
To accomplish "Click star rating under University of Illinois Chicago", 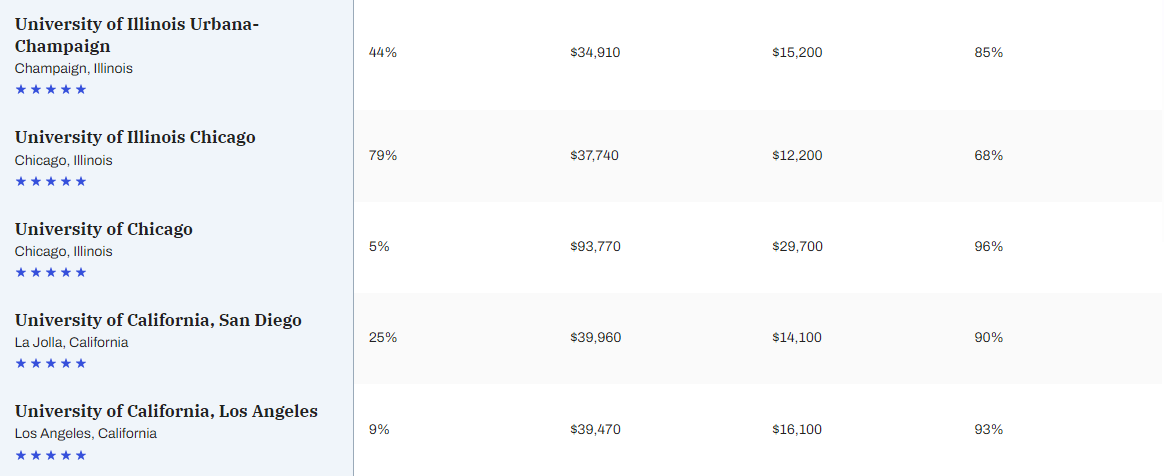I will (x=50, y=181).
